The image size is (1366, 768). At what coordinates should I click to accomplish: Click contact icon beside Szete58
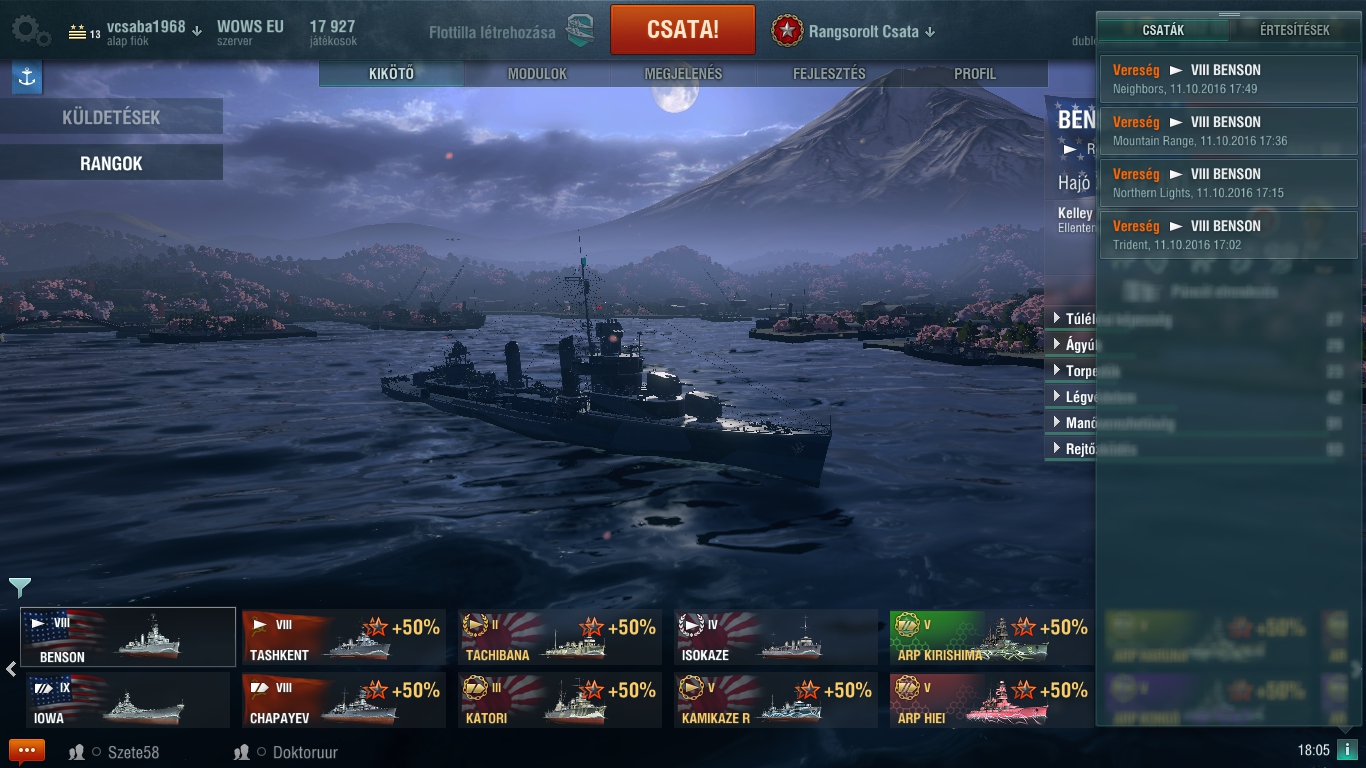pyautogui.click(x=76, y=752)
